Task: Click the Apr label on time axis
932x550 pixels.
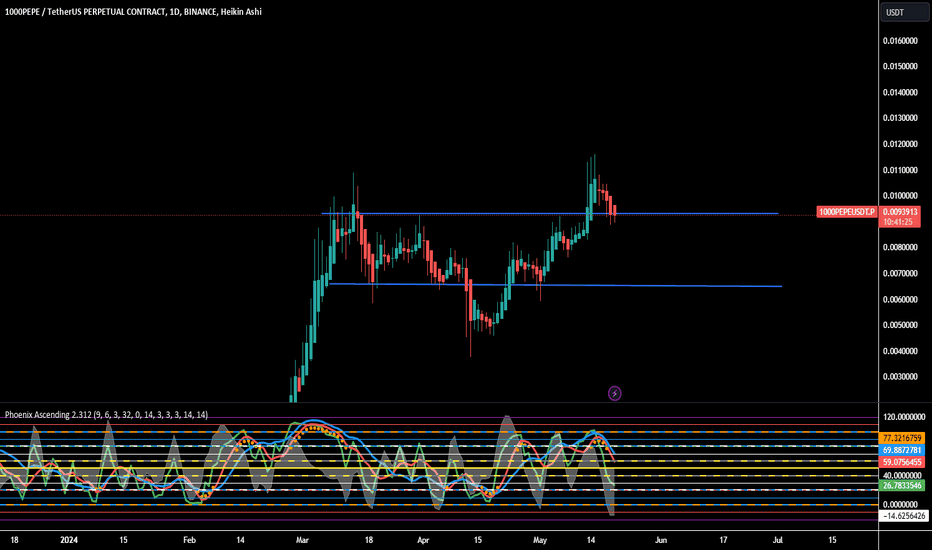Action: tap(423, 540)
